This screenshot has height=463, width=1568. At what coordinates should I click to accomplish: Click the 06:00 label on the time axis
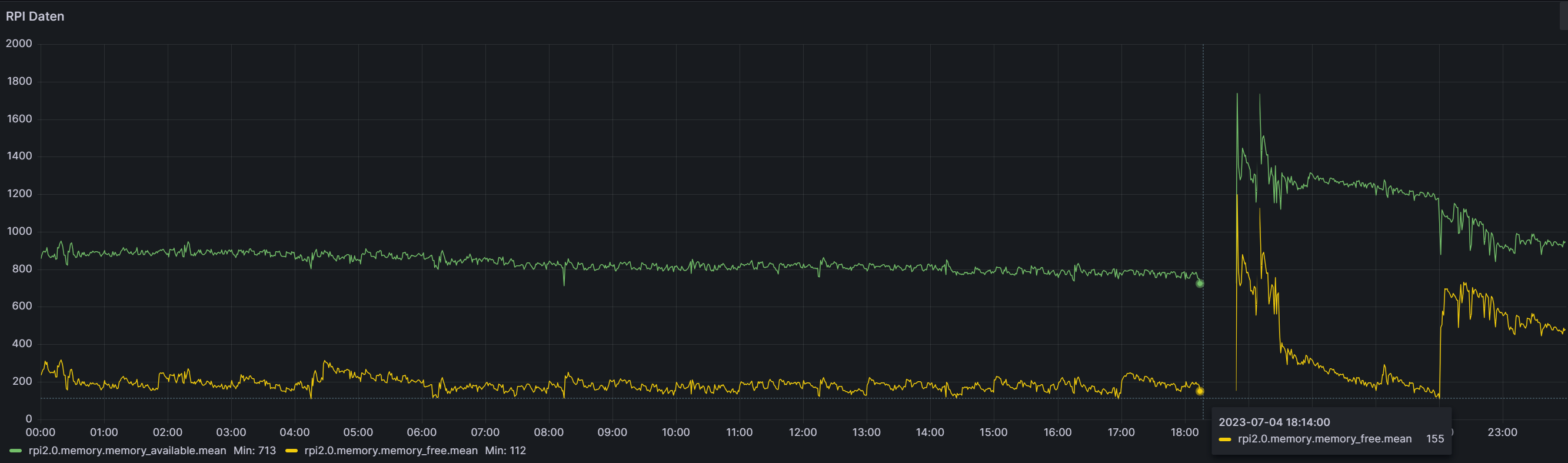pos(422,432)
